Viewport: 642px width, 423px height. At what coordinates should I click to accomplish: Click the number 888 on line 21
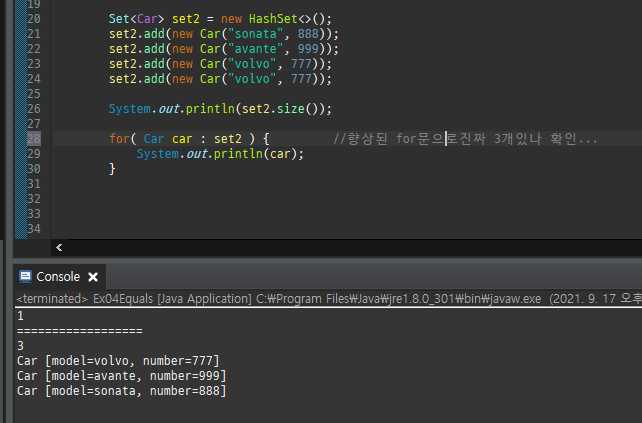coord(308,34)
